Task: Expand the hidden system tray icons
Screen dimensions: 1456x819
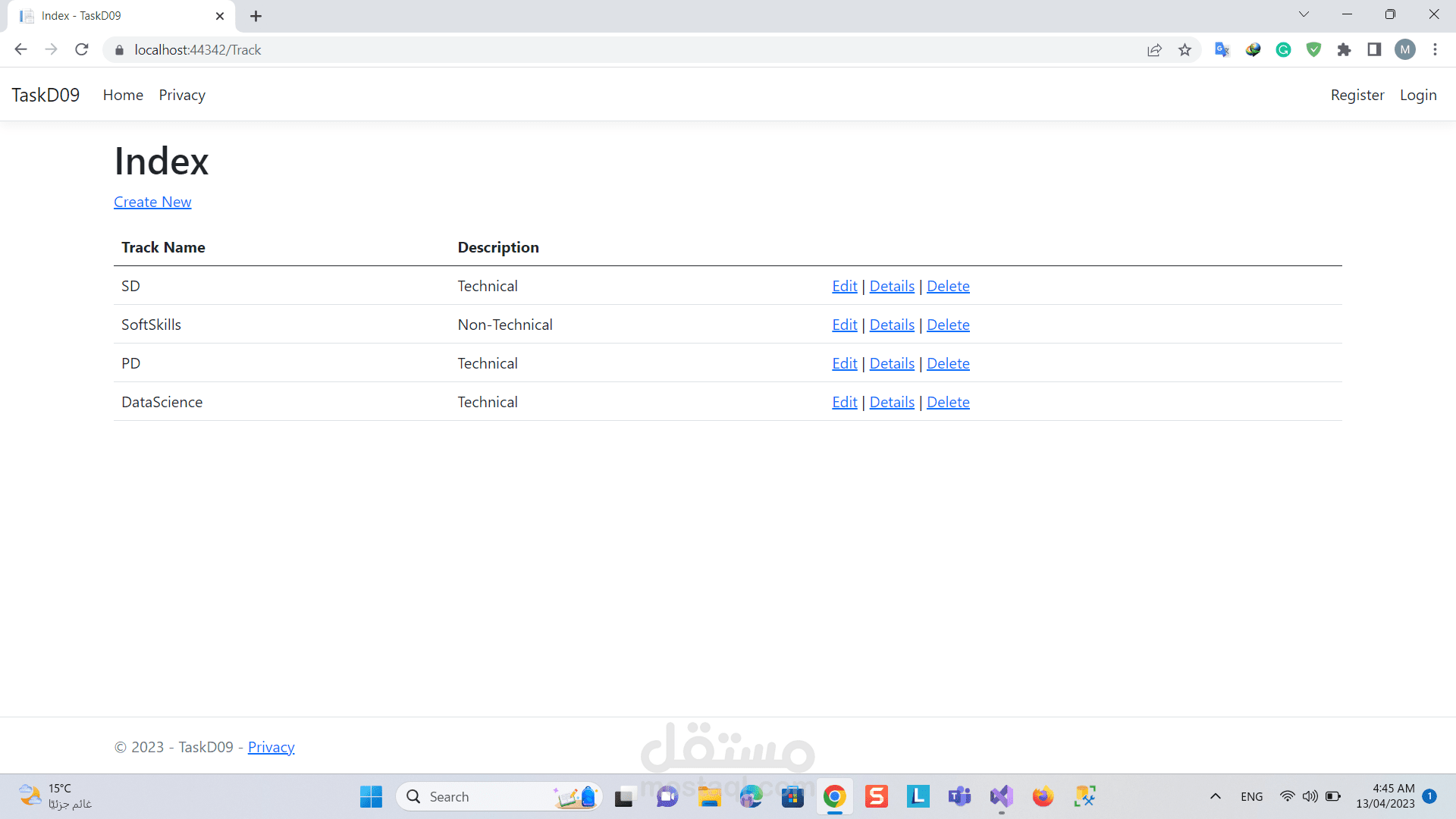Action: click(x=1215, y=796)
